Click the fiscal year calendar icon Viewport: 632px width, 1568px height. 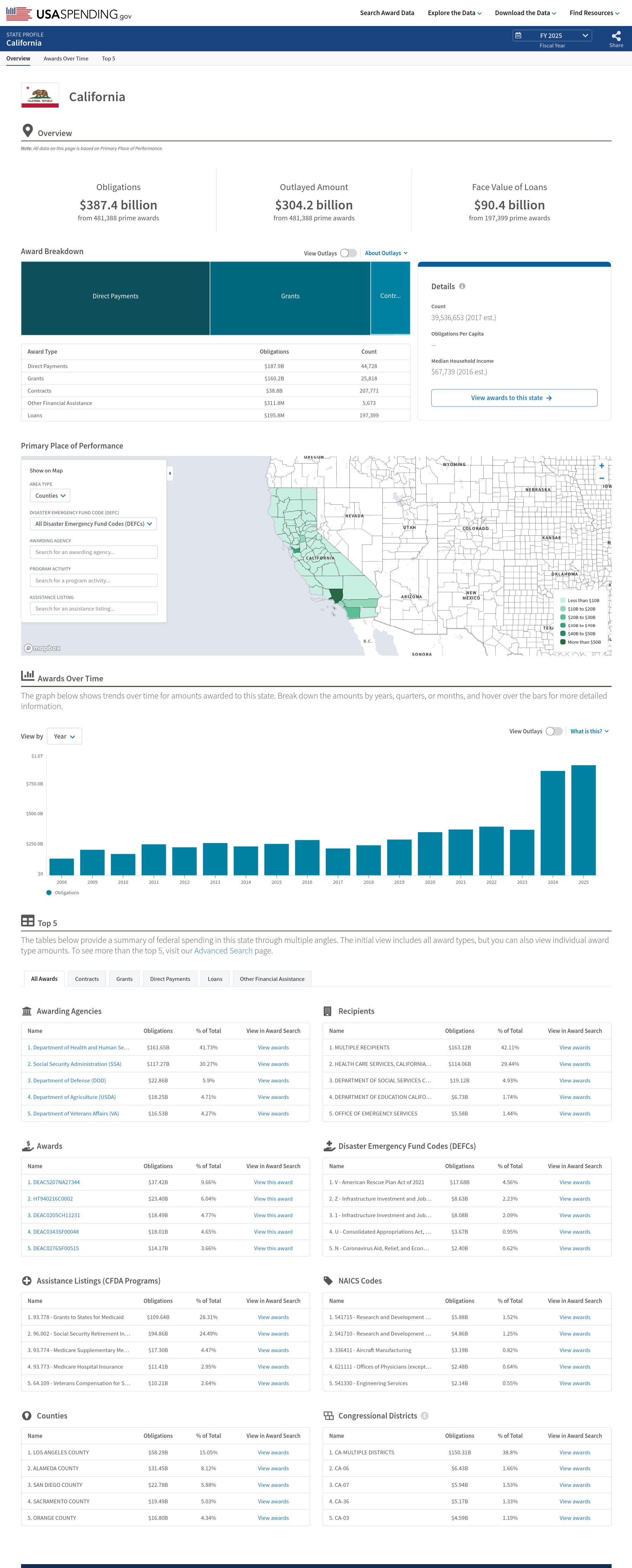[518, 35]
